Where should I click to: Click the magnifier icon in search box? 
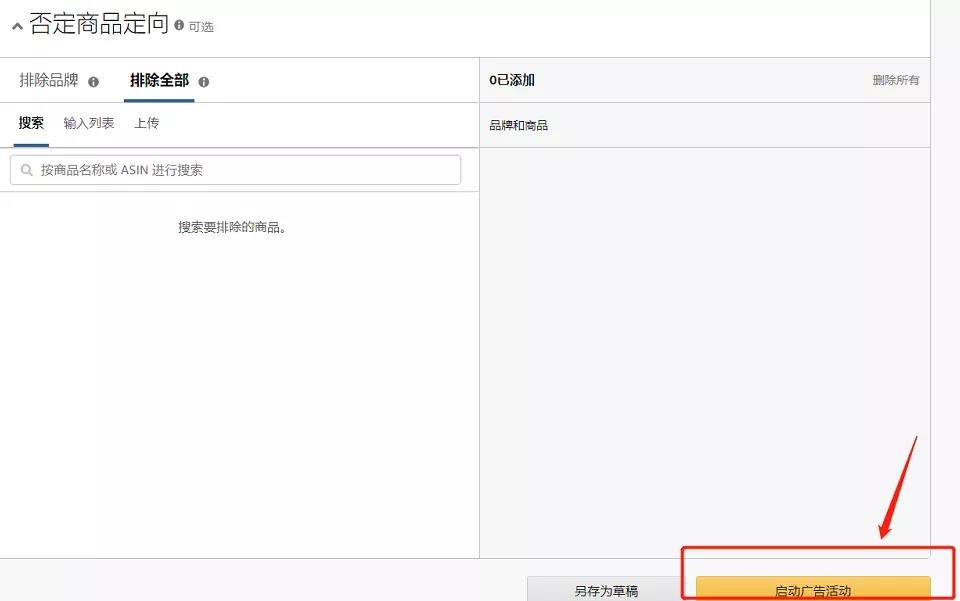(26, 170)
